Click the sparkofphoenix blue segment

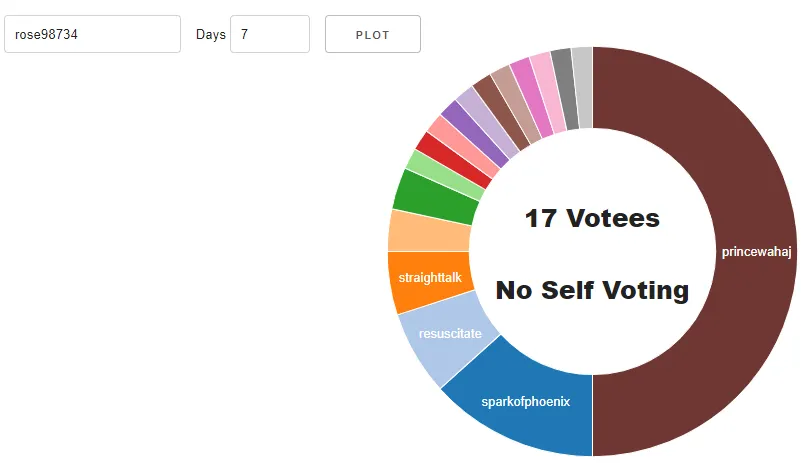pos(526,404)
